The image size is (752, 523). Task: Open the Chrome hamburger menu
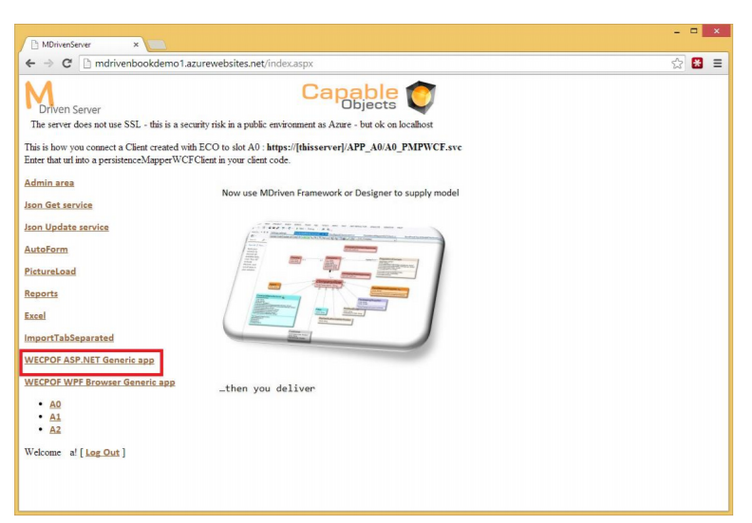coord(717,63)
